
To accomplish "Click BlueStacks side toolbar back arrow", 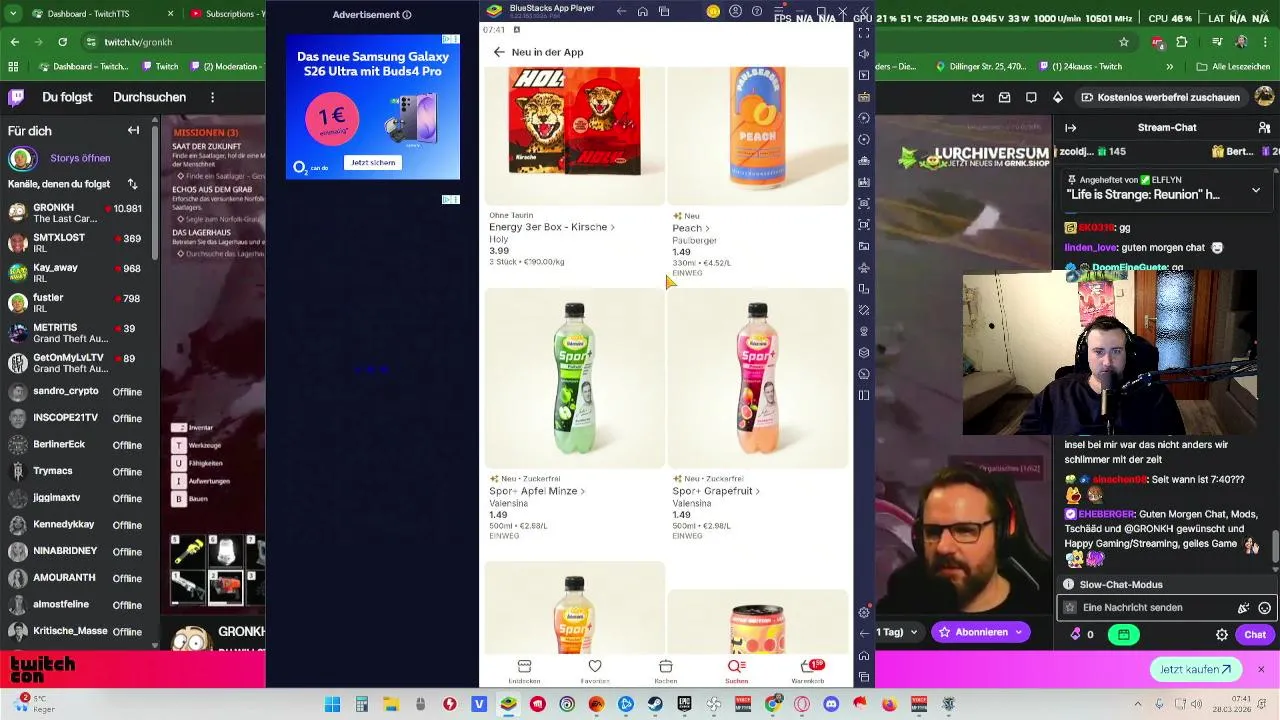I will (x=864, y=634).
